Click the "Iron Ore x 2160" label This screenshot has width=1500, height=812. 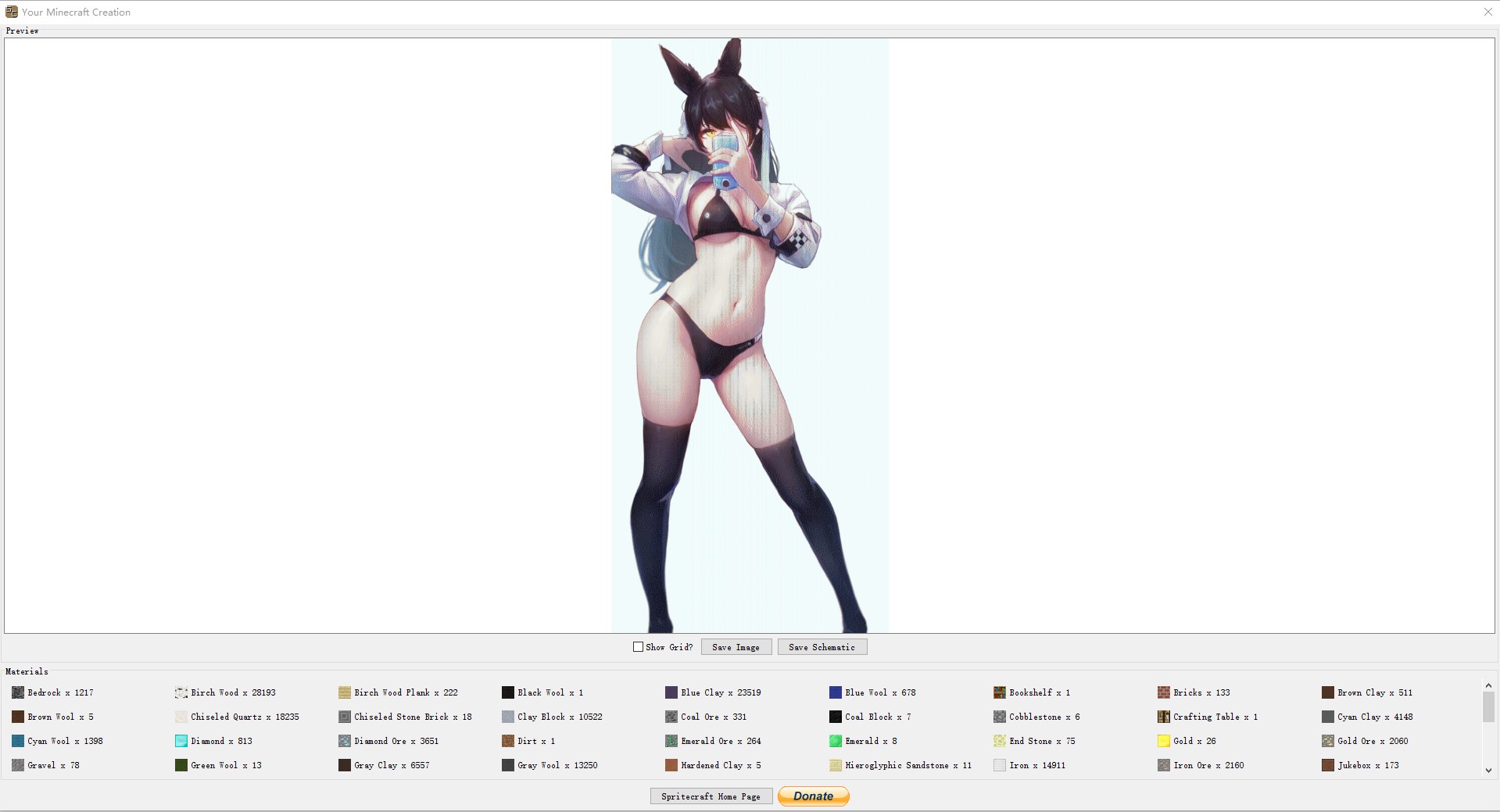click(1208, 765)
